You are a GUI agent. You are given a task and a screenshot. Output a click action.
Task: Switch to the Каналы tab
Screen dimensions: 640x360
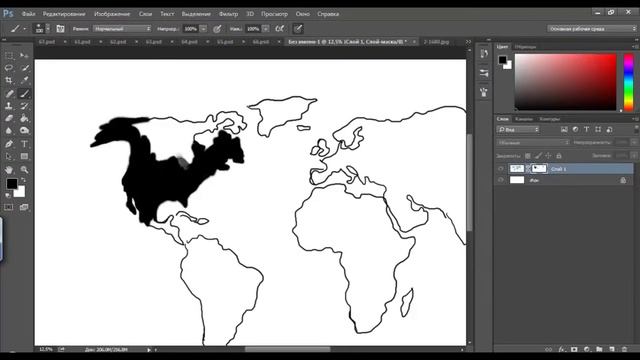click(524, 119)
